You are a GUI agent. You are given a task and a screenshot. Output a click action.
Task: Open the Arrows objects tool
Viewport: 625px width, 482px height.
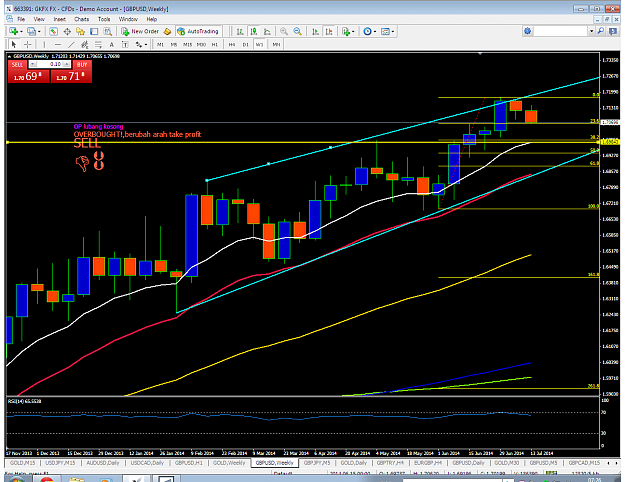[139, 45]
